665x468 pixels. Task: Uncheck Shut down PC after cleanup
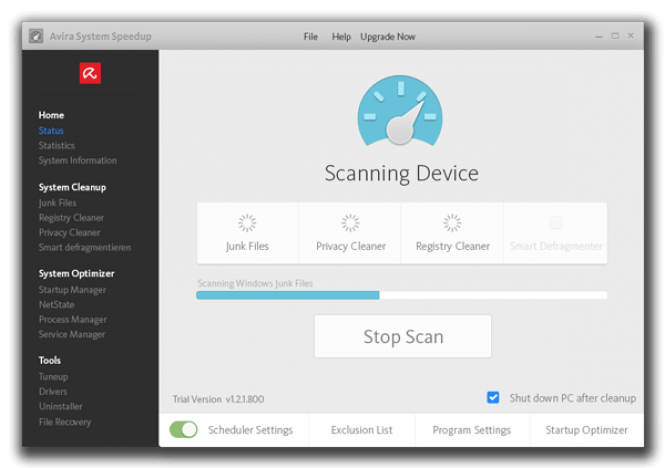[x=493, y=398]
